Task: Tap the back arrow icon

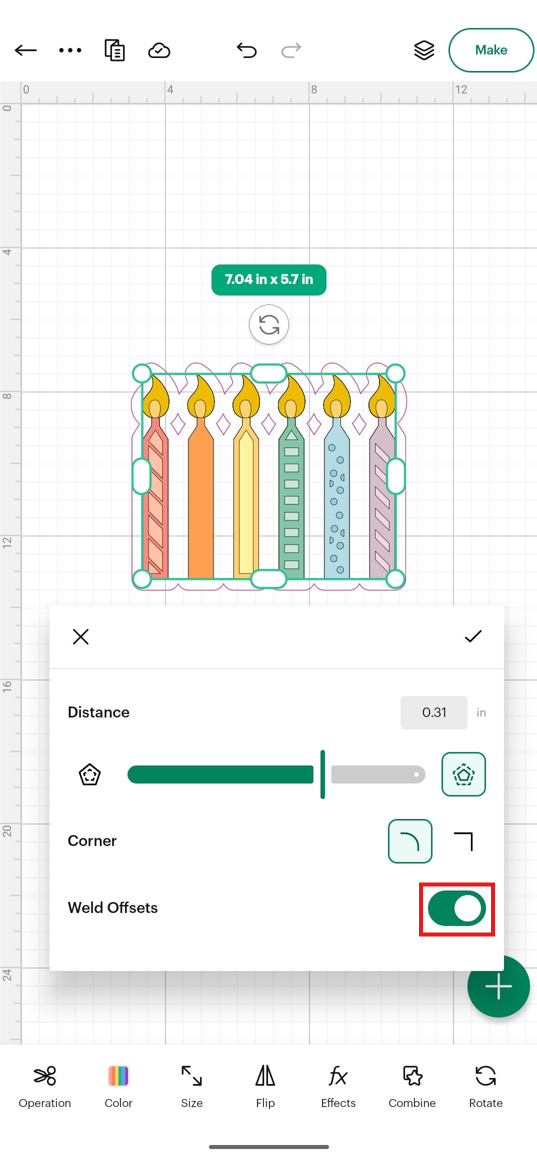Action: tap(26, 50)
